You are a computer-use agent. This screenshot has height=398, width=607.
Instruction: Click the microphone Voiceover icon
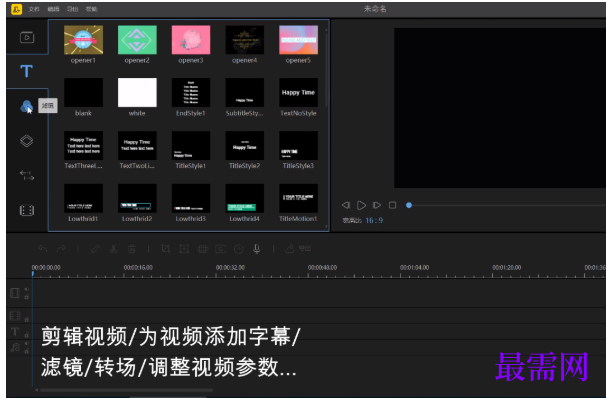tap(256, 249)
